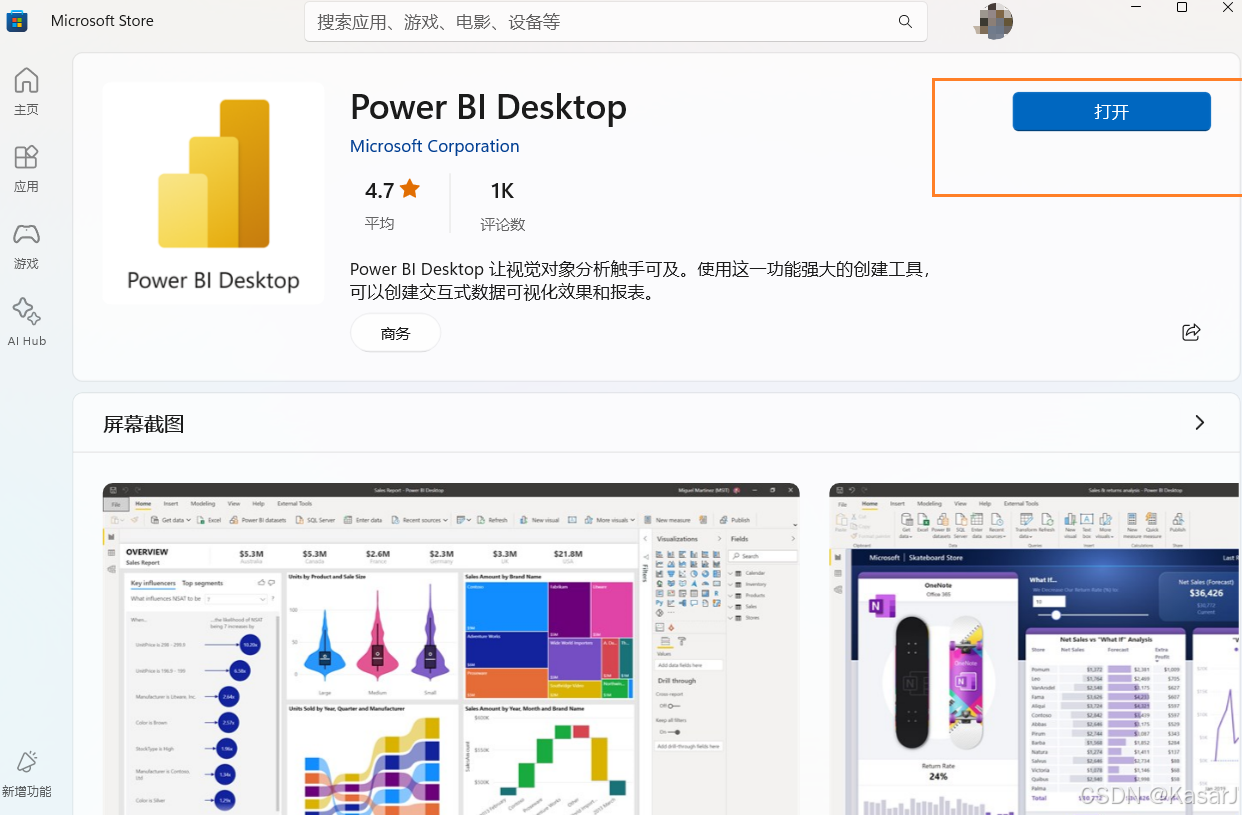1242x815 pixels.
Task: Open 新增功能 what's new section
Action: click(x=26, y=774)
